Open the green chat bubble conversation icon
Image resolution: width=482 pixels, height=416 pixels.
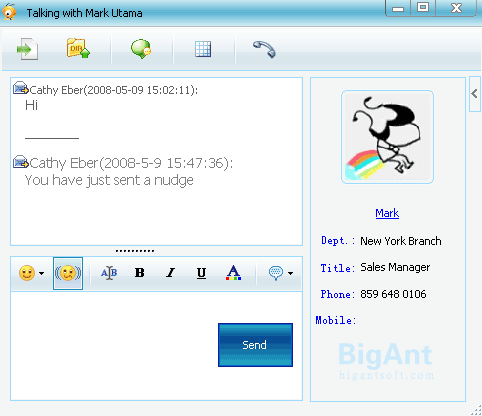(141, 49)
